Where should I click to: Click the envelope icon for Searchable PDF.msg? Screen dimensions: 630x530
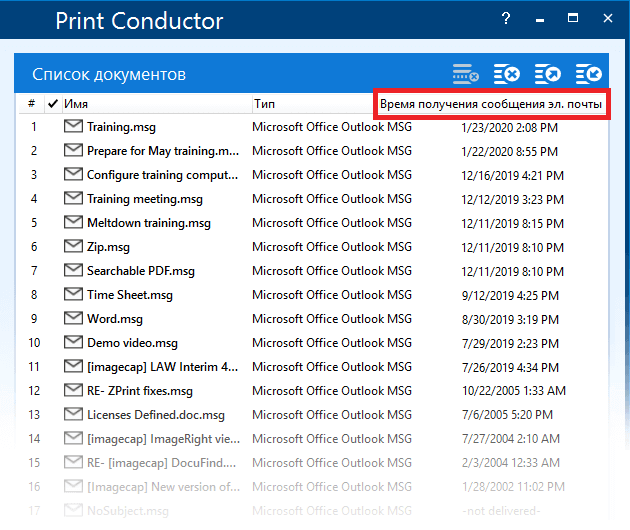coord(73,270)
